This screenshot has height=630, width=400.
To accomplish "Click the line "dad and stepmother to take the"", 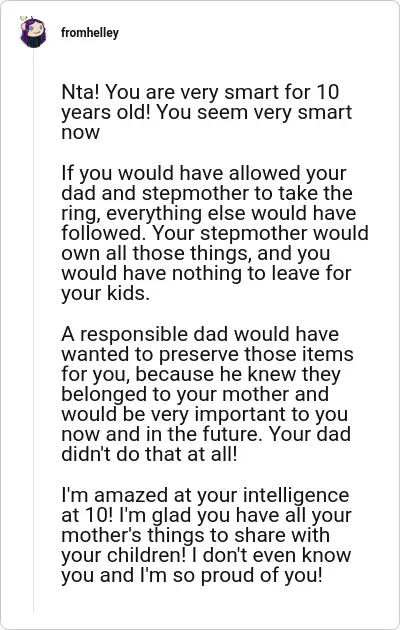I will [207, 193].
